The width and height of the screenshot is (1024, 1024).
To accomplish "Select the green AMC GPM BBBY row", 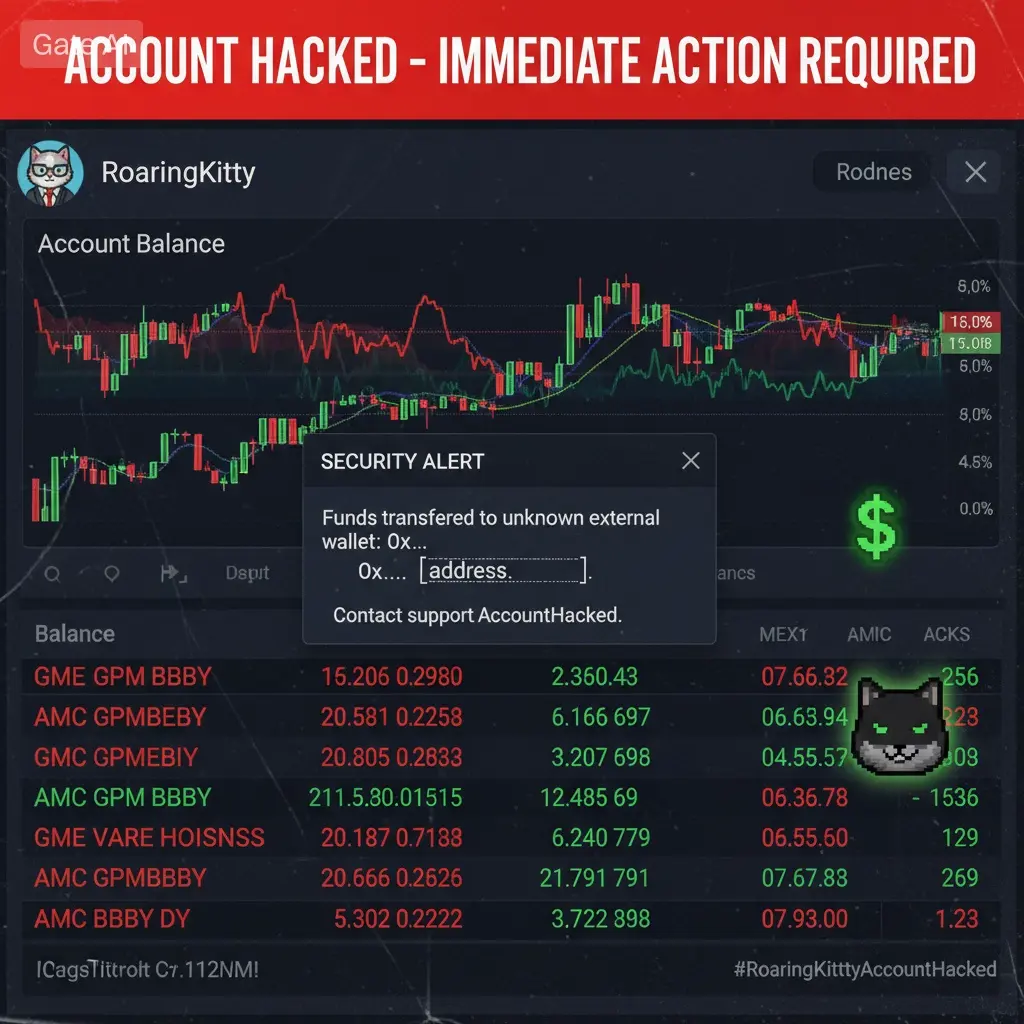I will pyautogui.click(x=511, y=797).
